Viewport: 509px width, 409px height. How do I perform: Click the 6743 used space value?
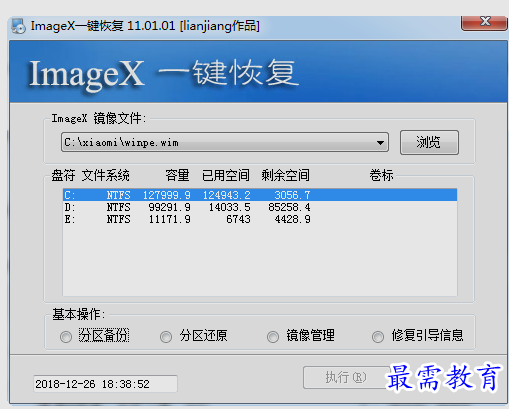click(x=238, y=219)
